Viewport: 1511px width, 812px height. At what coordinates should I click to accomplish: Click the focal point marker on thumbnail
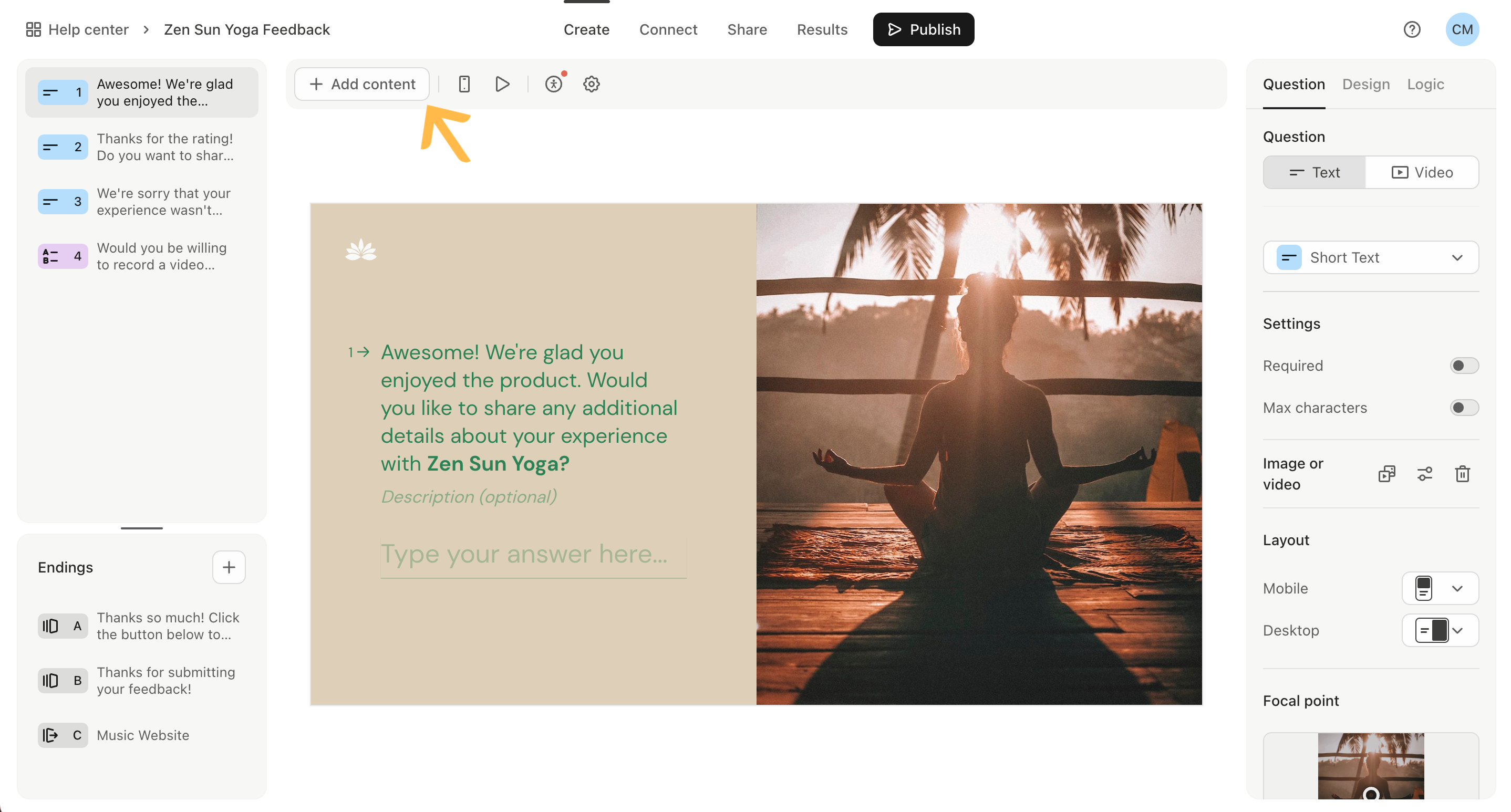pos(1371,794)
